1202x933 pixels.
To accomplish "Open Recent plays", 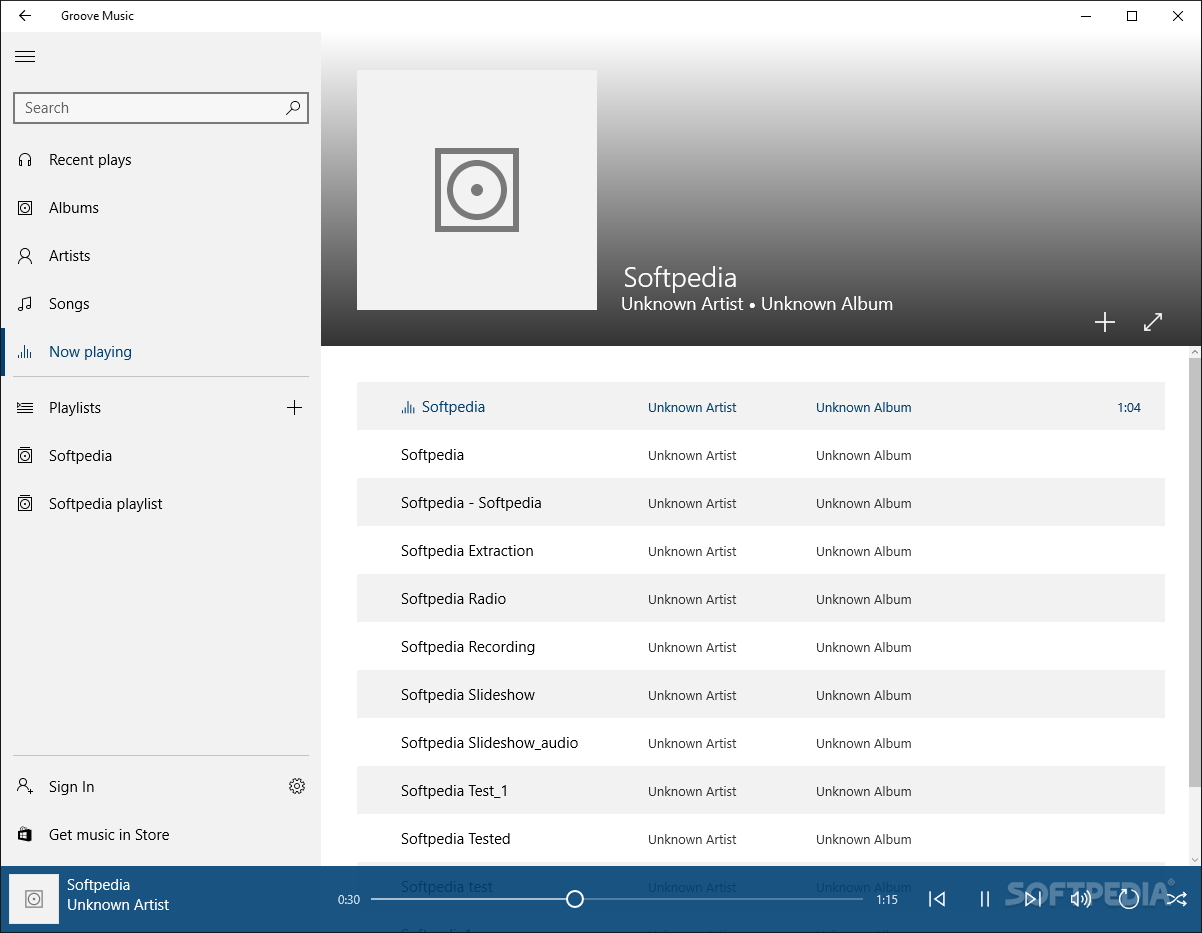I will [x=161, y=160].
